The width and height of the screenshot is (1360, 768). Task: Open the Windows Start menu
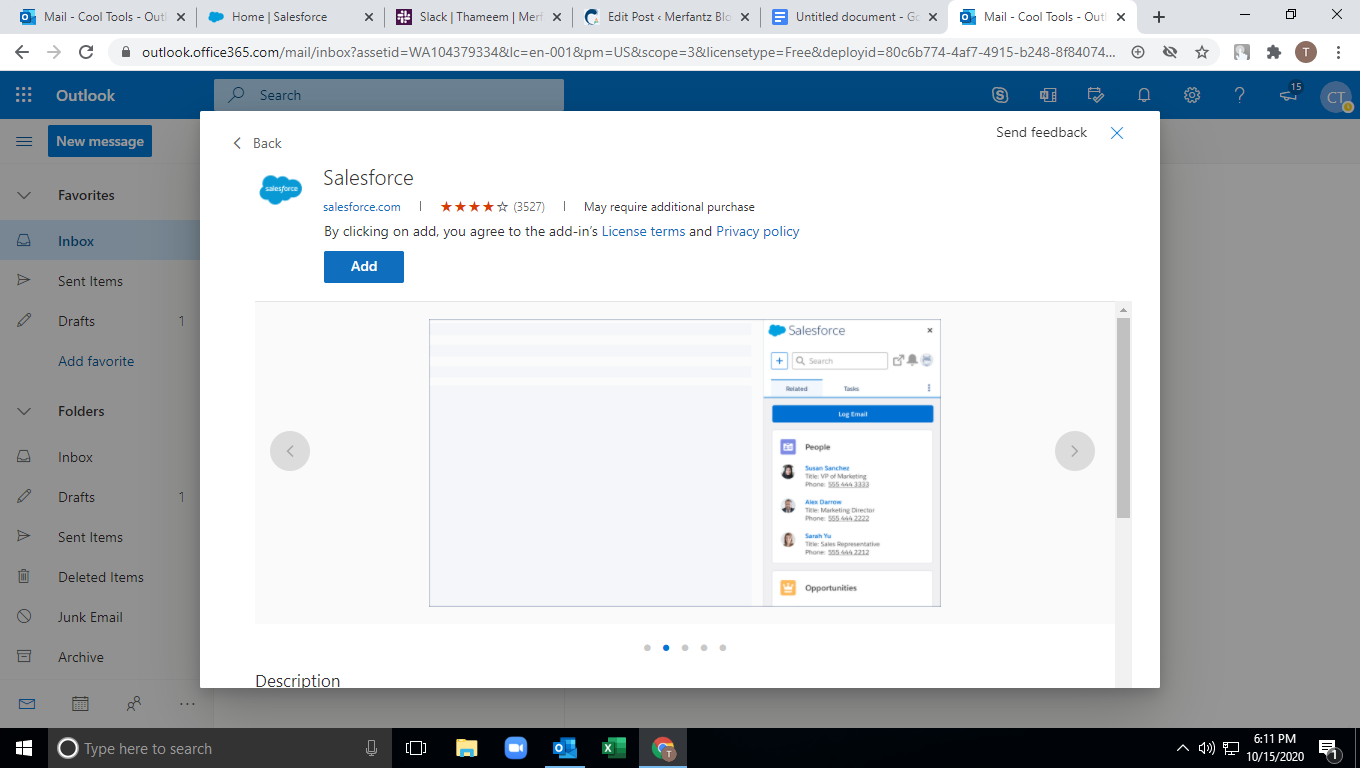(x=24, y=748)
